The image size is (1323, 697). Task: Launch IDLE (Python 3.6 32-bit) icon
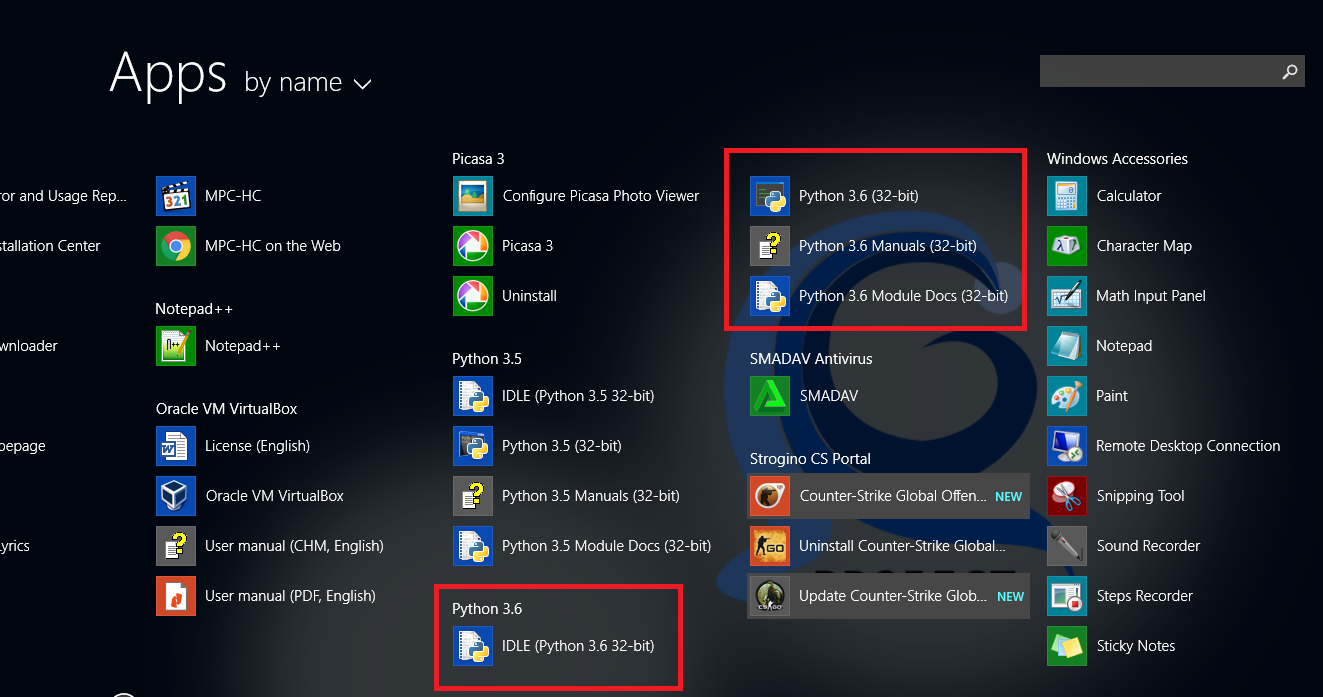point(473,646)
